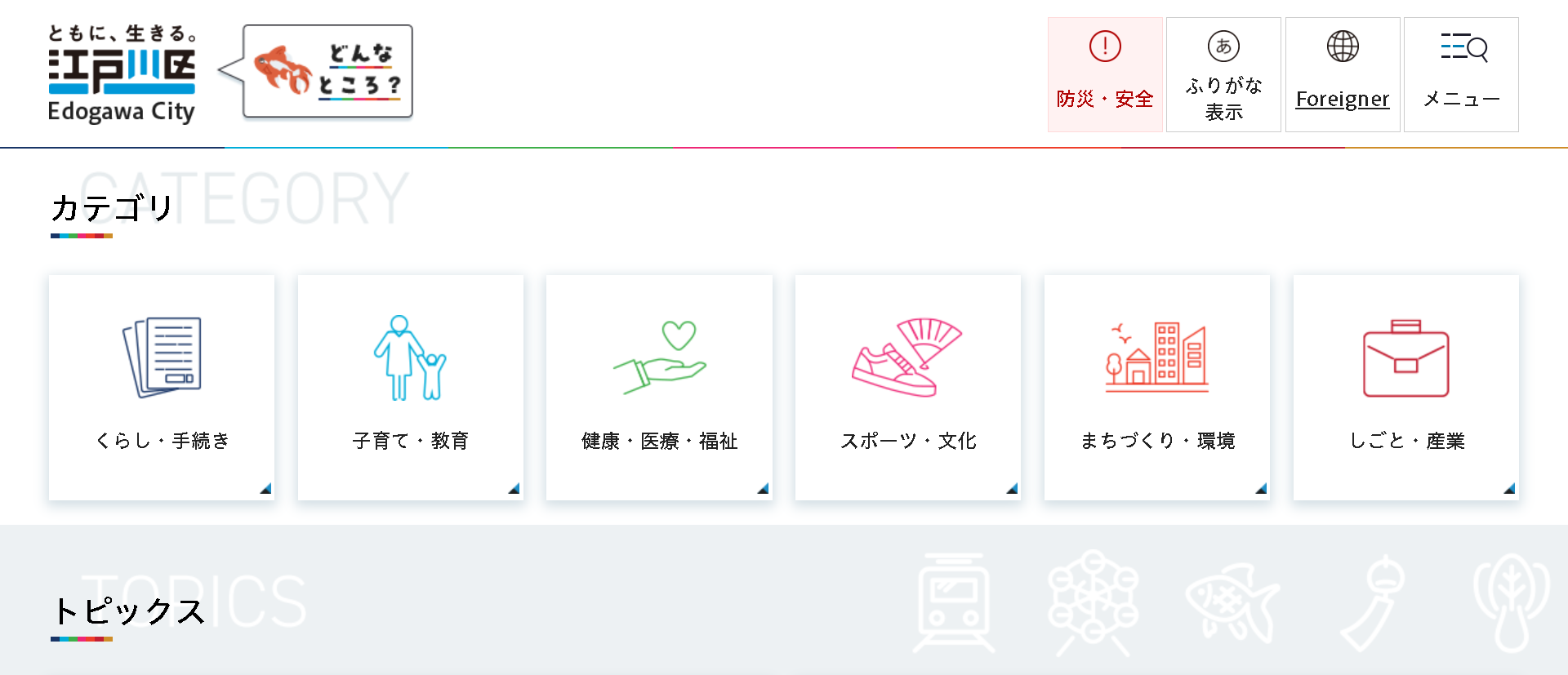Click the まちづくり・環境 label text
Viewport: 1568px width, 675px height.
point(1157,441)
